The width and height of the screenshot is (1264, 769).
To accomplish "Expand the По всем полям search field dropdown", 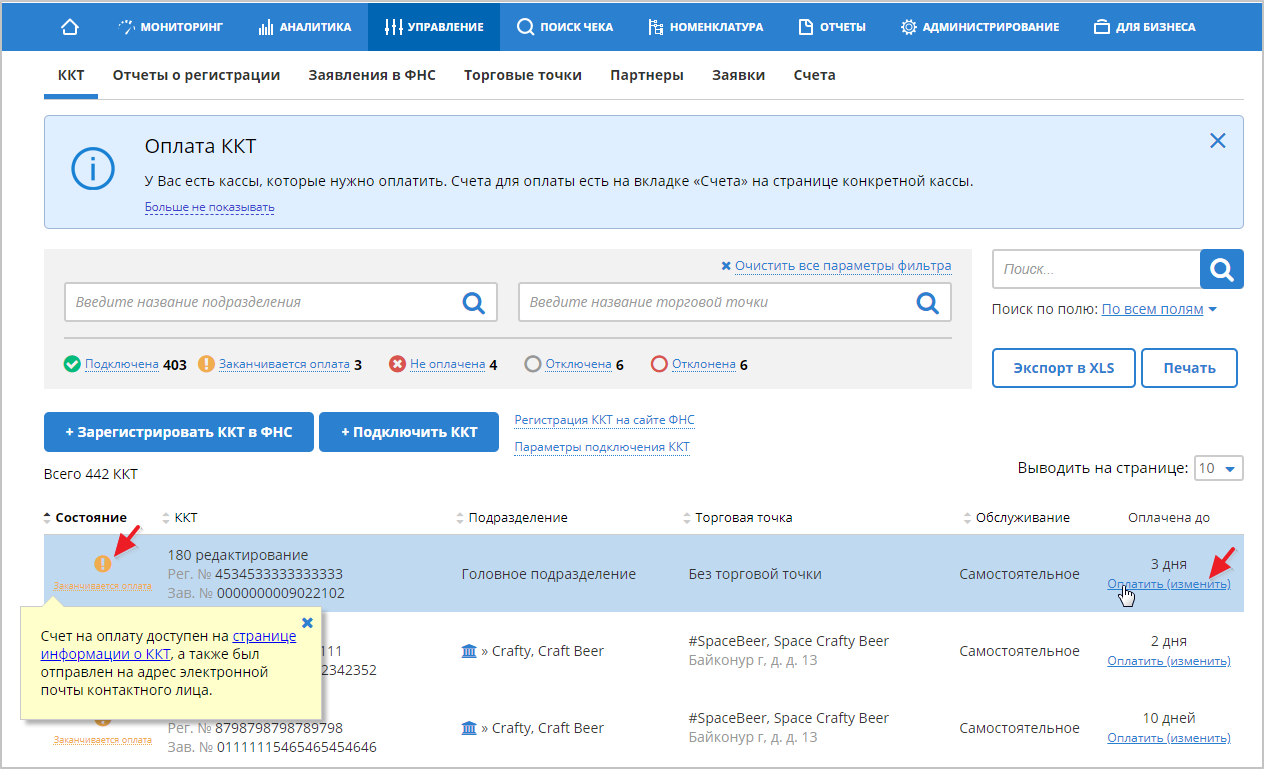I will [x=1158, y=310].
